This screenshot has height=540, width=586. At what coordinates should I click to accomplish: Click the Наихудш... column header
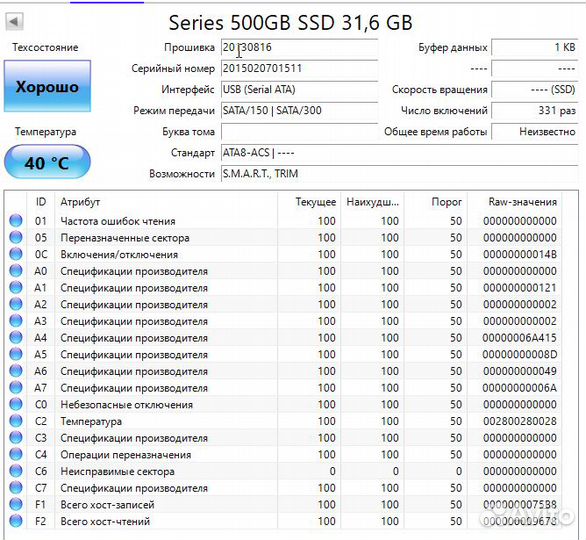pyautogui.click(x=372, y=202)
